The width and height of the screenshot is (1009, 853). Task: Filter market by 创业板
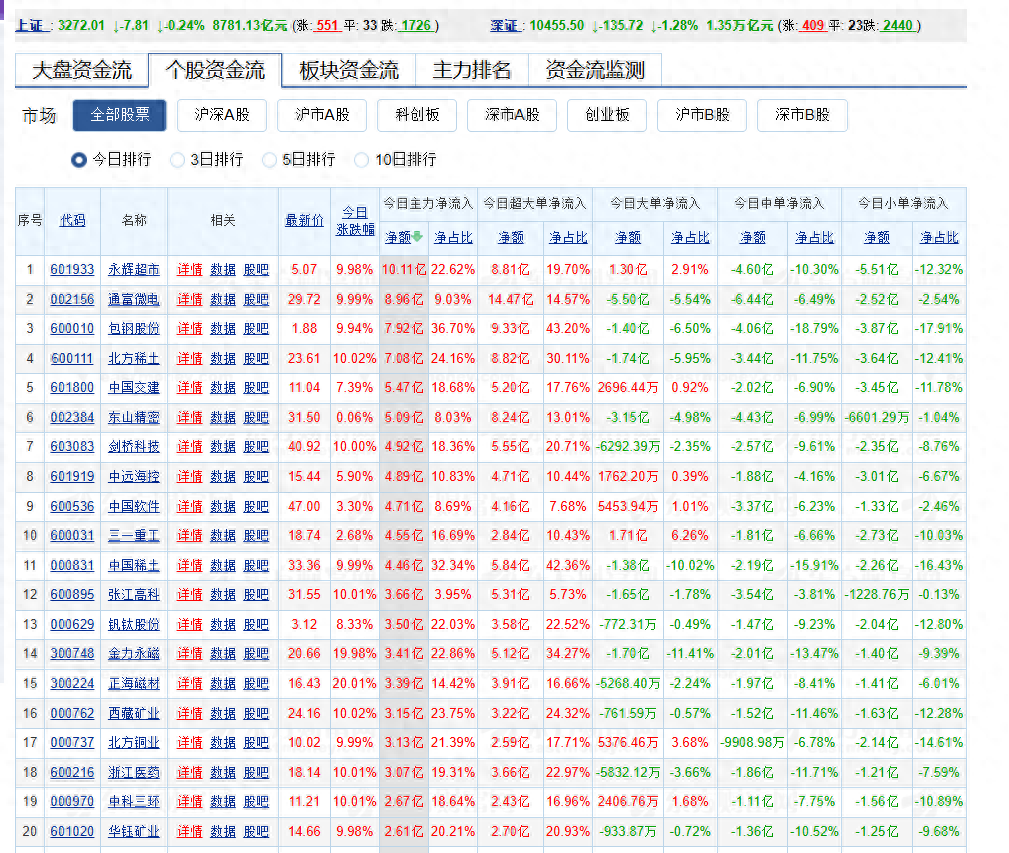[607, 115]
